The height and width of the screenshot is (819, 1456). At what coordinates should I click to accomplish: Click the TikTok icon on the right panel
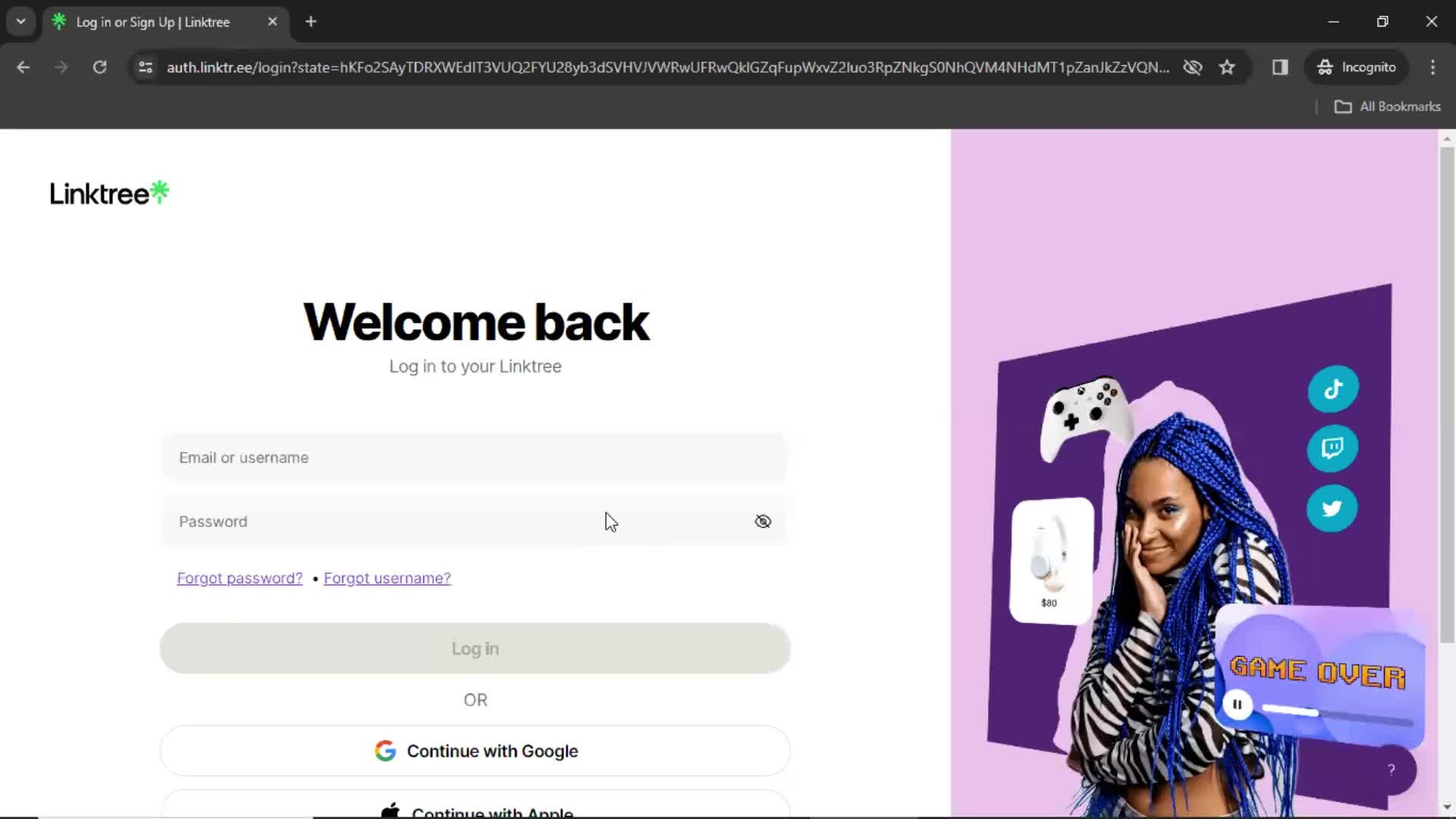[x=1333, y=389]
